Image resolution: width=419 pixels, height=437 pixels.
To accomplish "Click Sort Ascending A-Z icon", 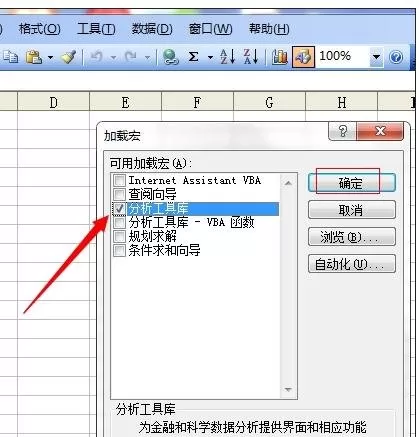I will tap(227, 57).
